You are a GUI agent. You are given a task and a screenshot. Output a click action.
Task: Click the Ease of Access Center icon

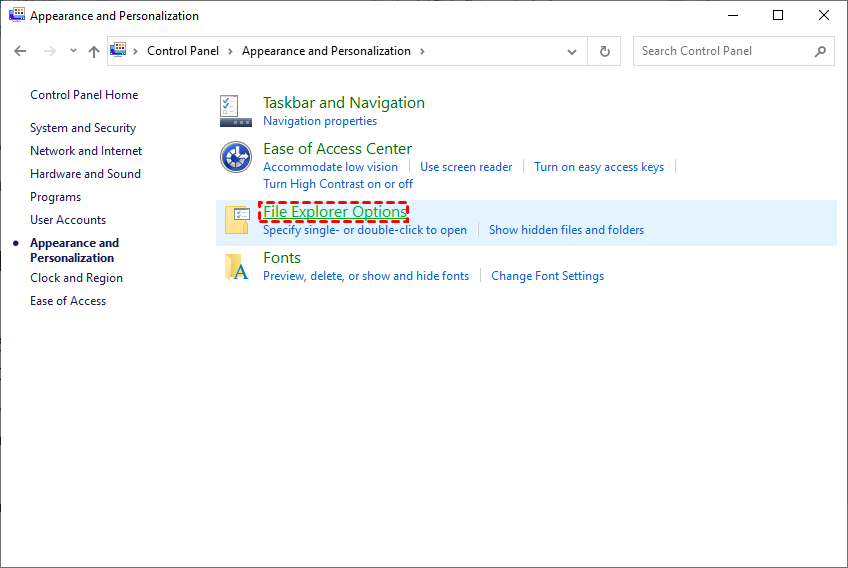[x=236, y=157]
